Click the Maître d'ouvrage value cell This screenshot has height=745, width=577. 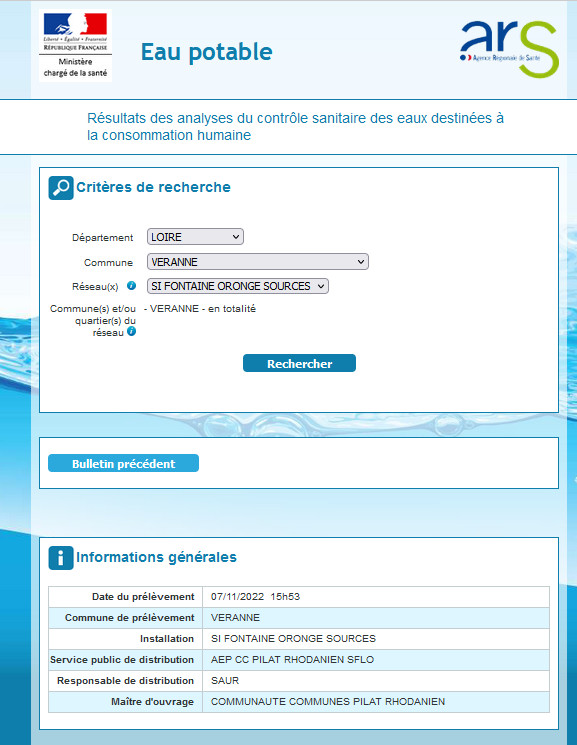point(376,702)
